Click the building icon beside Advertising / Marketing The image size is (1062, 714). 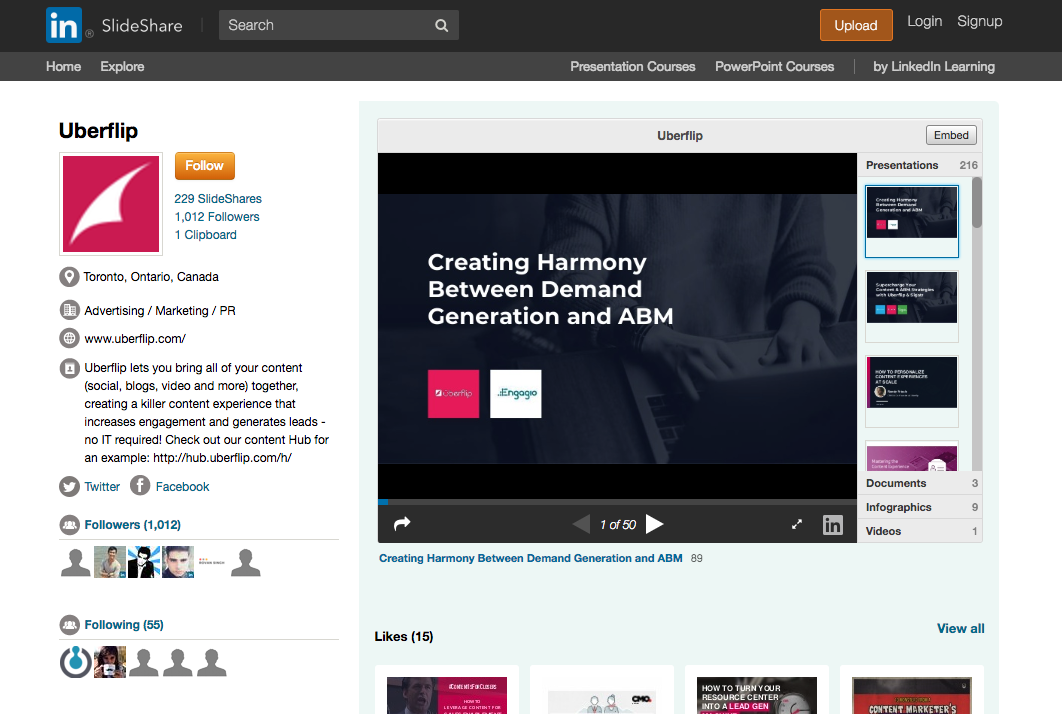[x=70, y=310]
